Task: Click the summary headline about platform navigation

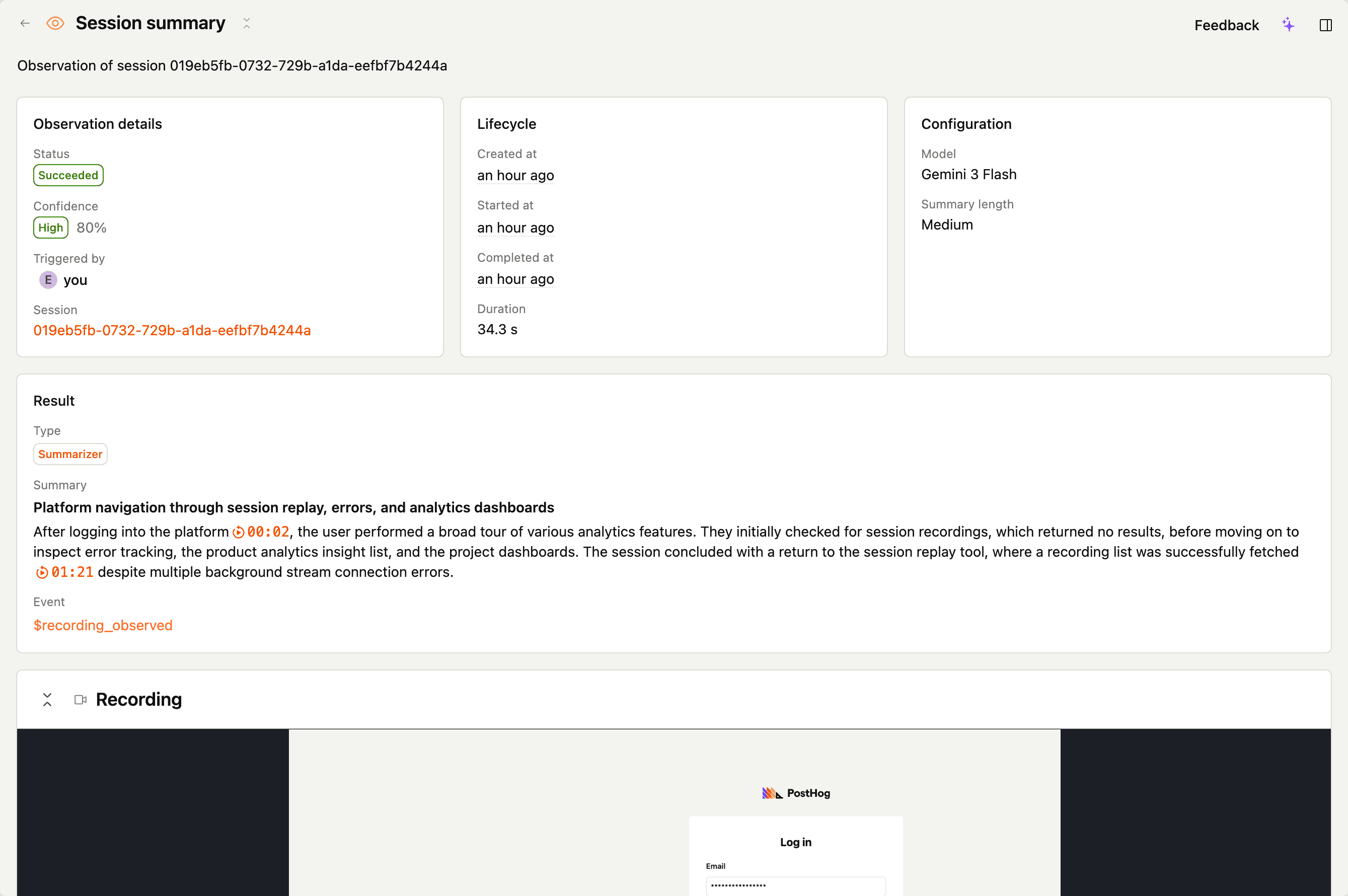Action: (x=294, y=507)
